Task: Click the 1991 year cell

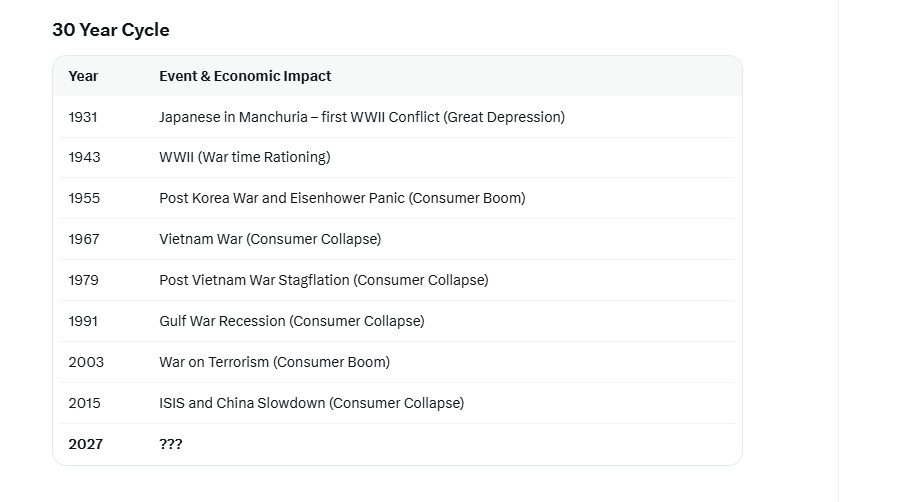Action: (83, 321)
